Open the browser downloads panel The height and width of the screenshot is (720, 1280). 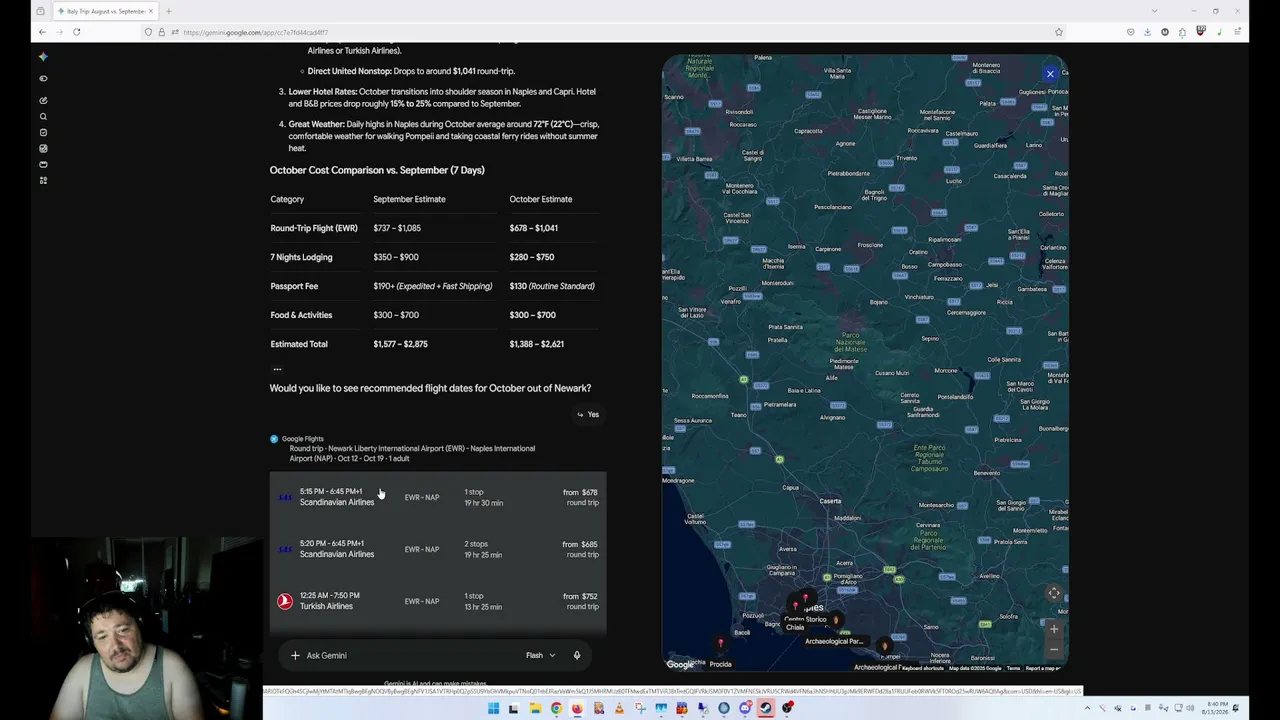pos(1147,32)
